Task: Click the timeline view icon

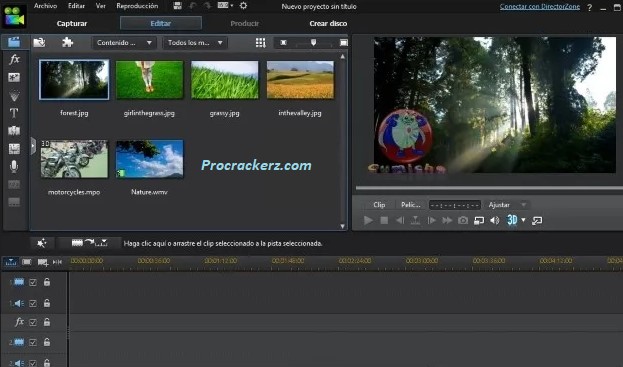Action: coord(11,262)
